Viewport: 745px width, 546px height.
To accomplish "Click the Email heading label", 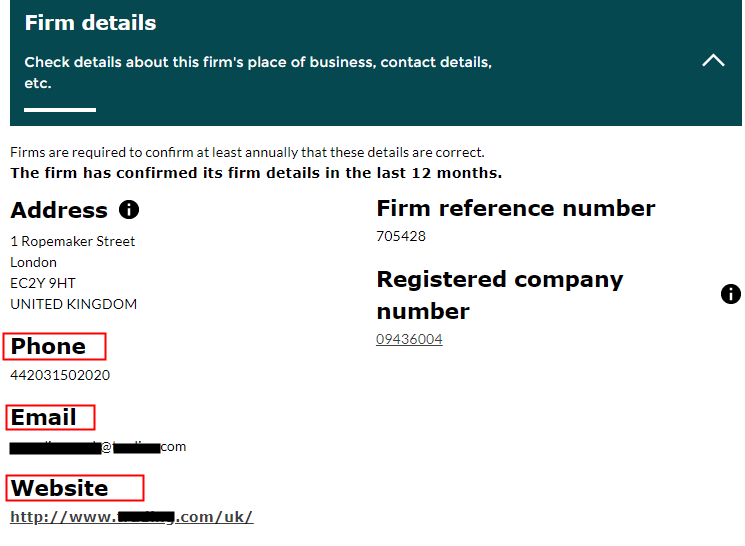I will [44, 417].
